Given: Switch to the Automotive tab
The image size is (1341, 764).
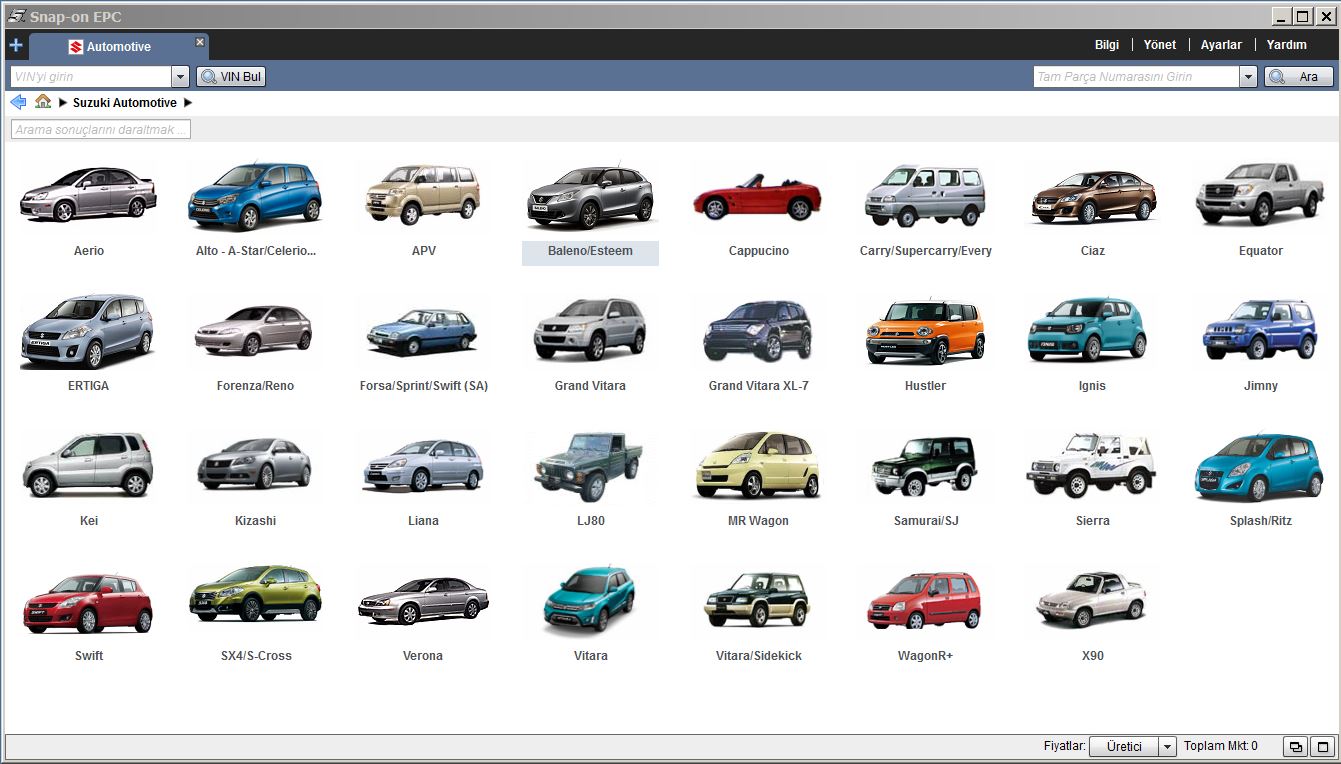Looking at the screenshot, I should tap(118, 47).
